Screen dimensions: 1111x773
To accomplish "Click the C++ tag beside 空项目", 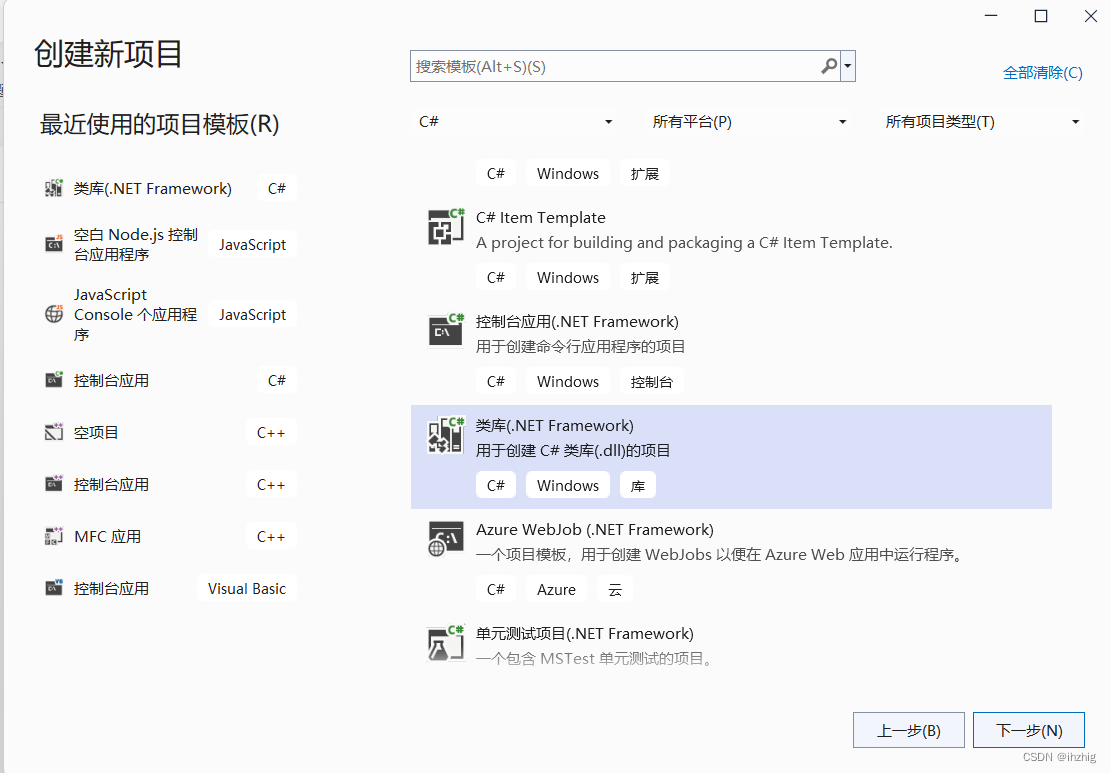I will coord(271,432).
